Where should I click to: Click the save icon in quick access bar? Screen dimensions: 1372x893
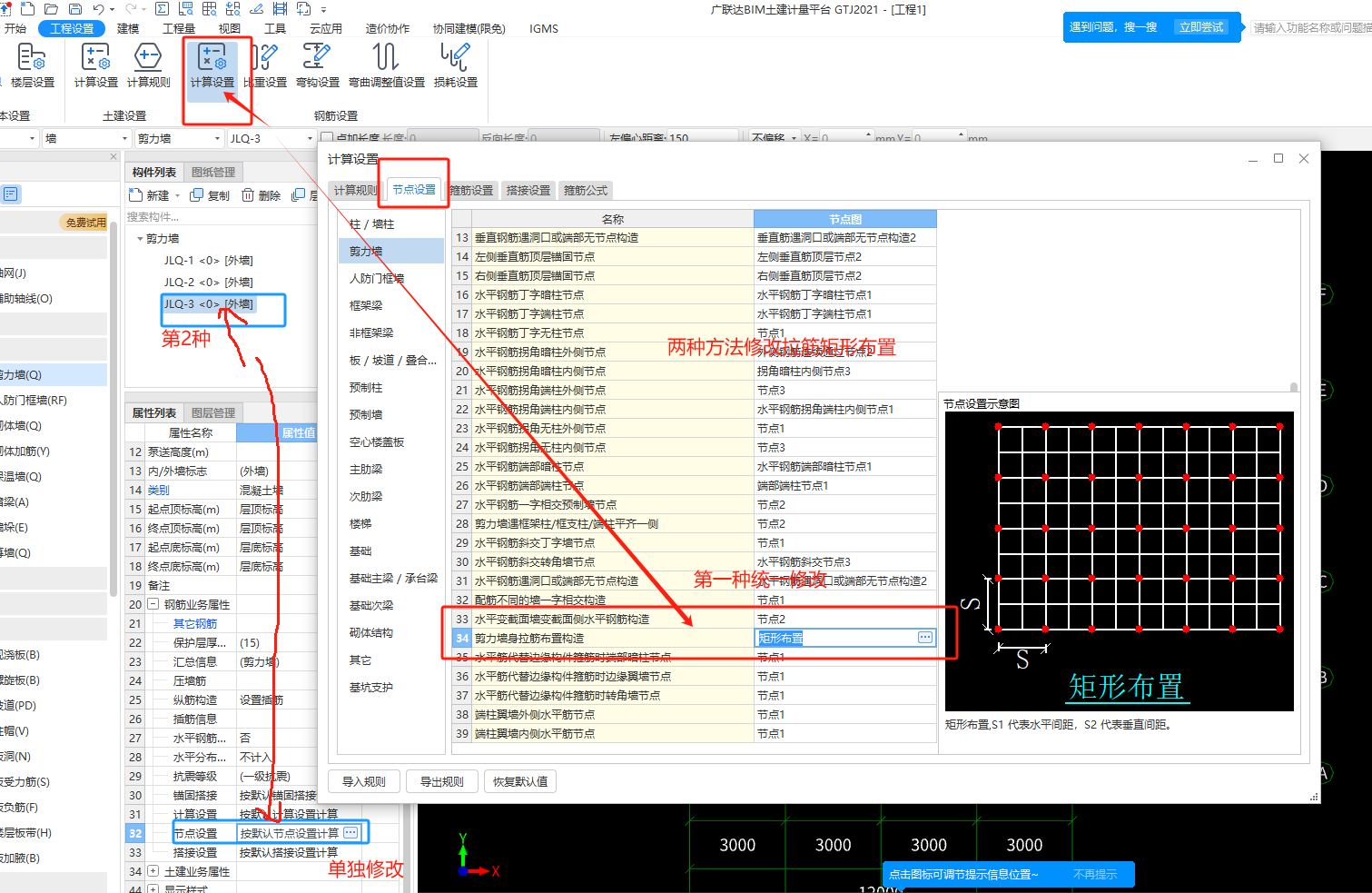74,9
